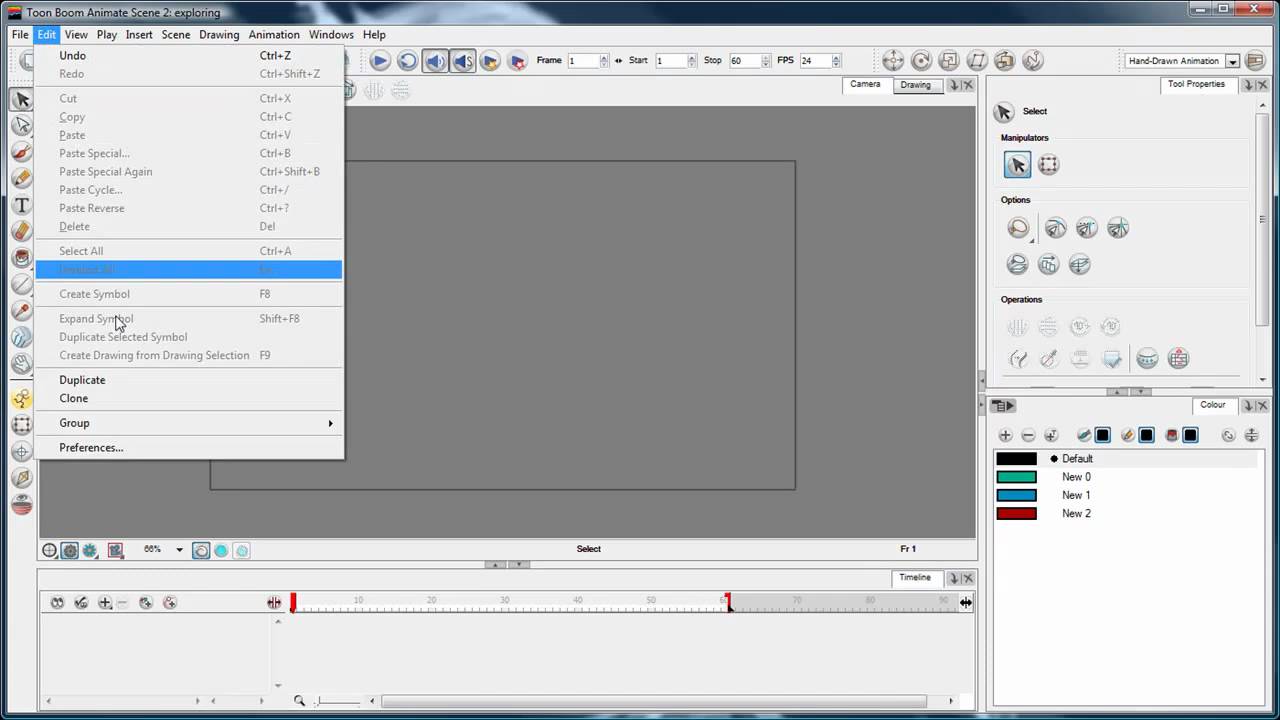Select the arrow manipulator in Tool Properties

click(1017, 165)
